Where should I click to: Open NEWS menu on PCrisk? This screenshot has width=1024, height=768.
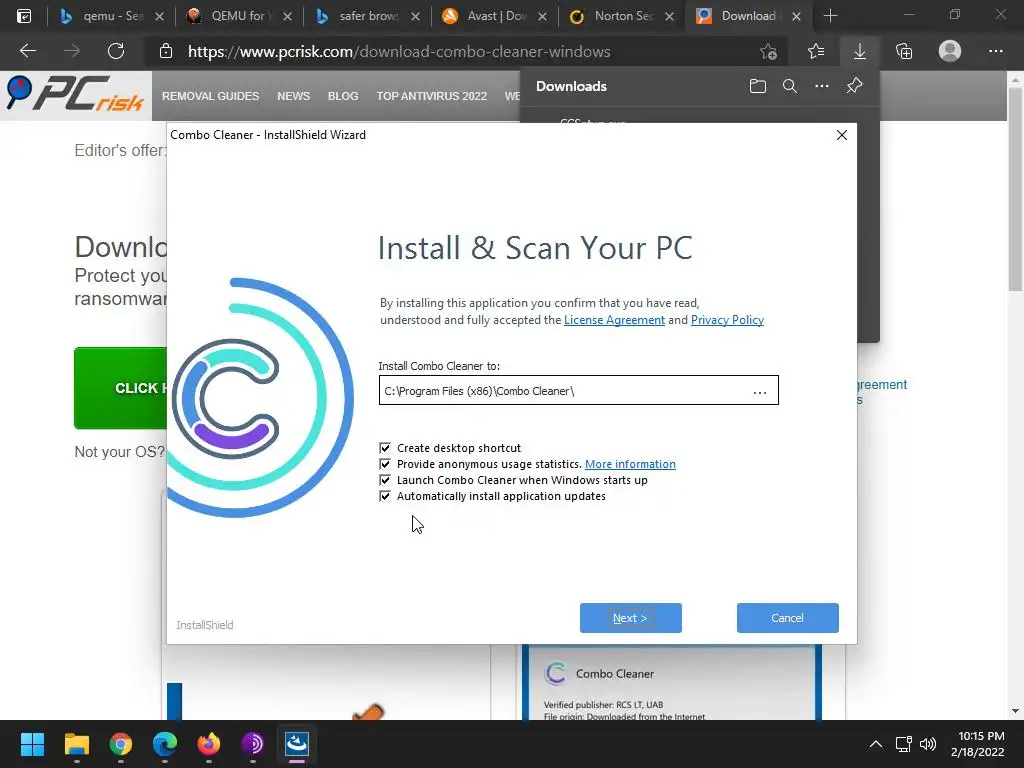coord(293,96)
